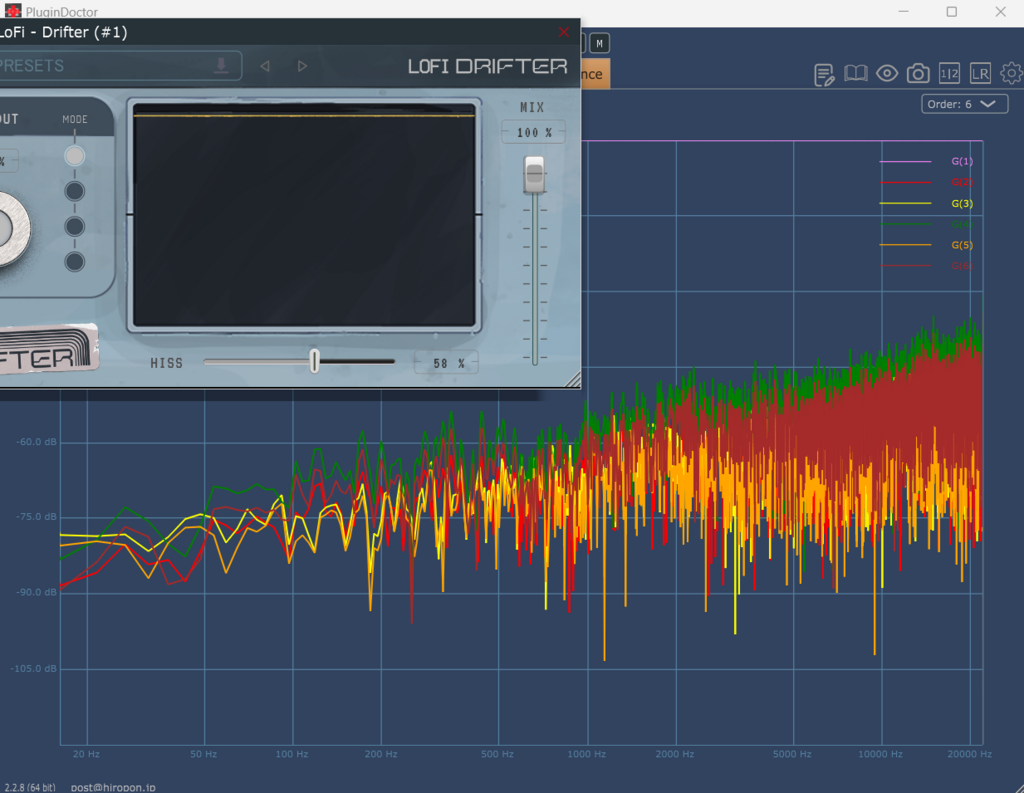Open PluginDoctor settings gear
The width and height of the screenshot is (1024, 793).
pos(1012,73)
